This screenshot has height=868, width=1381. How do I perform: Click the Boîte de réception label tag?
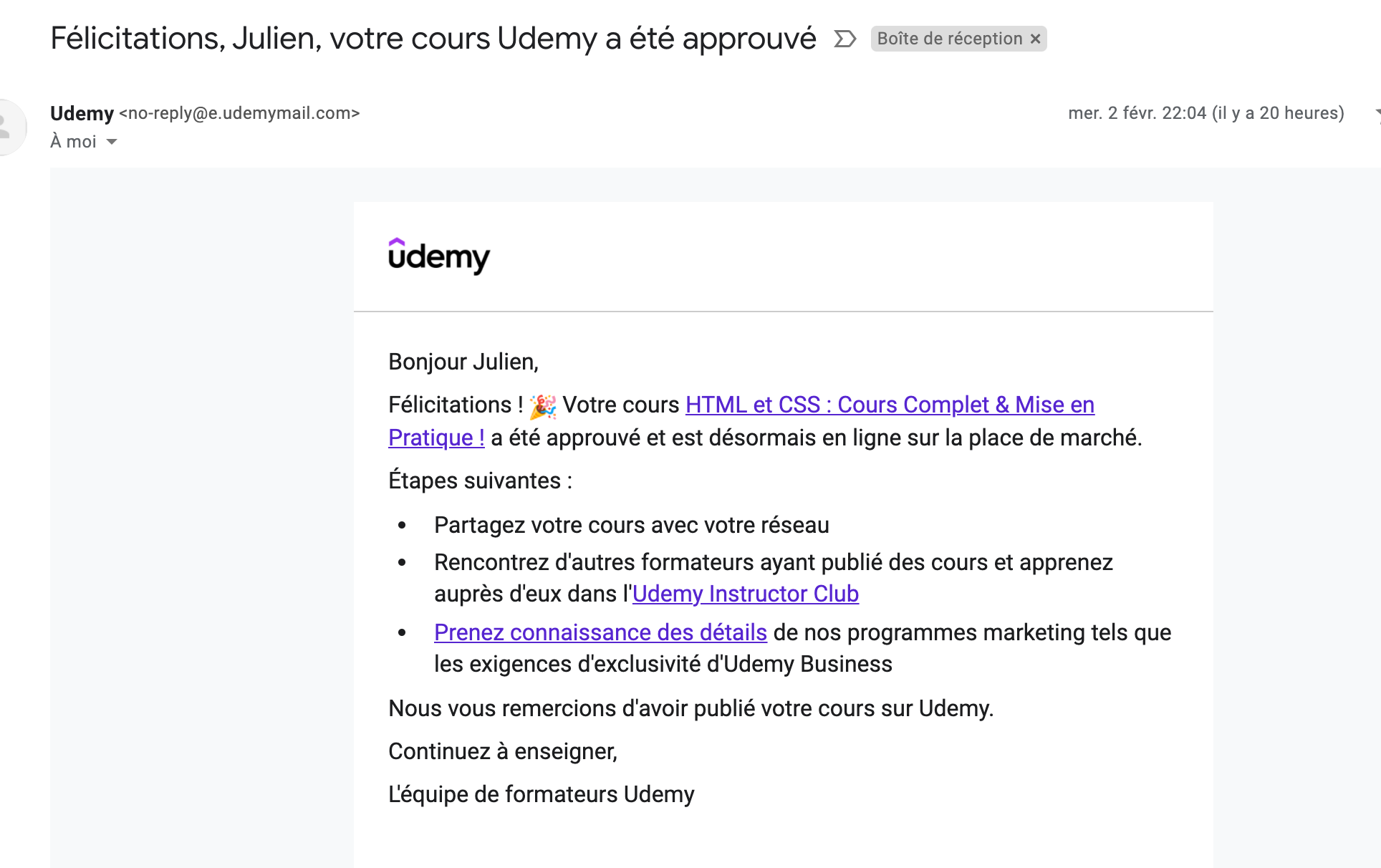pos(949,39)
